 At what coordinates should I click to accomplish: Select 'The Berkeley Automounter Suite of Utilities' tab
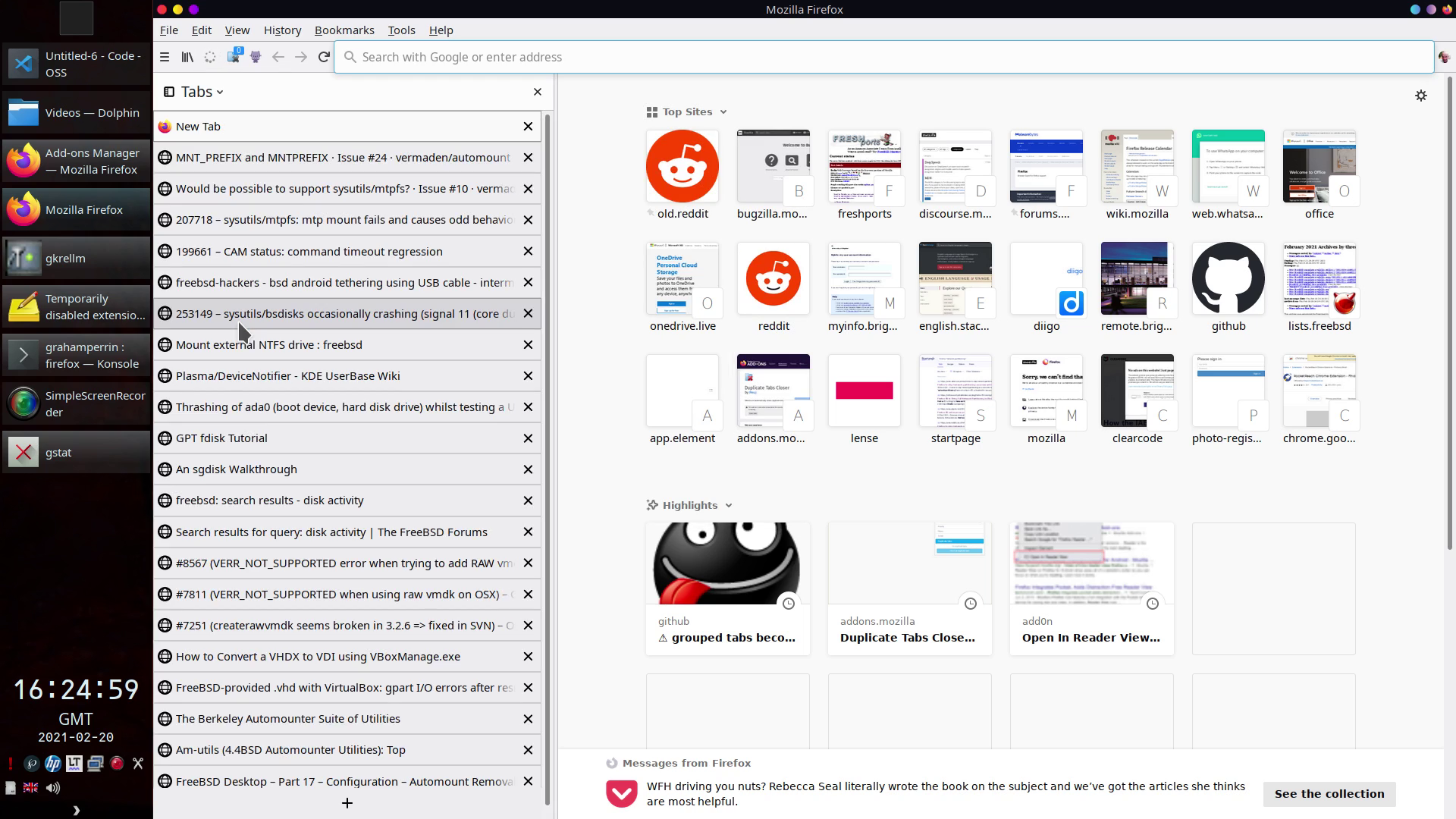coord(347,719)
